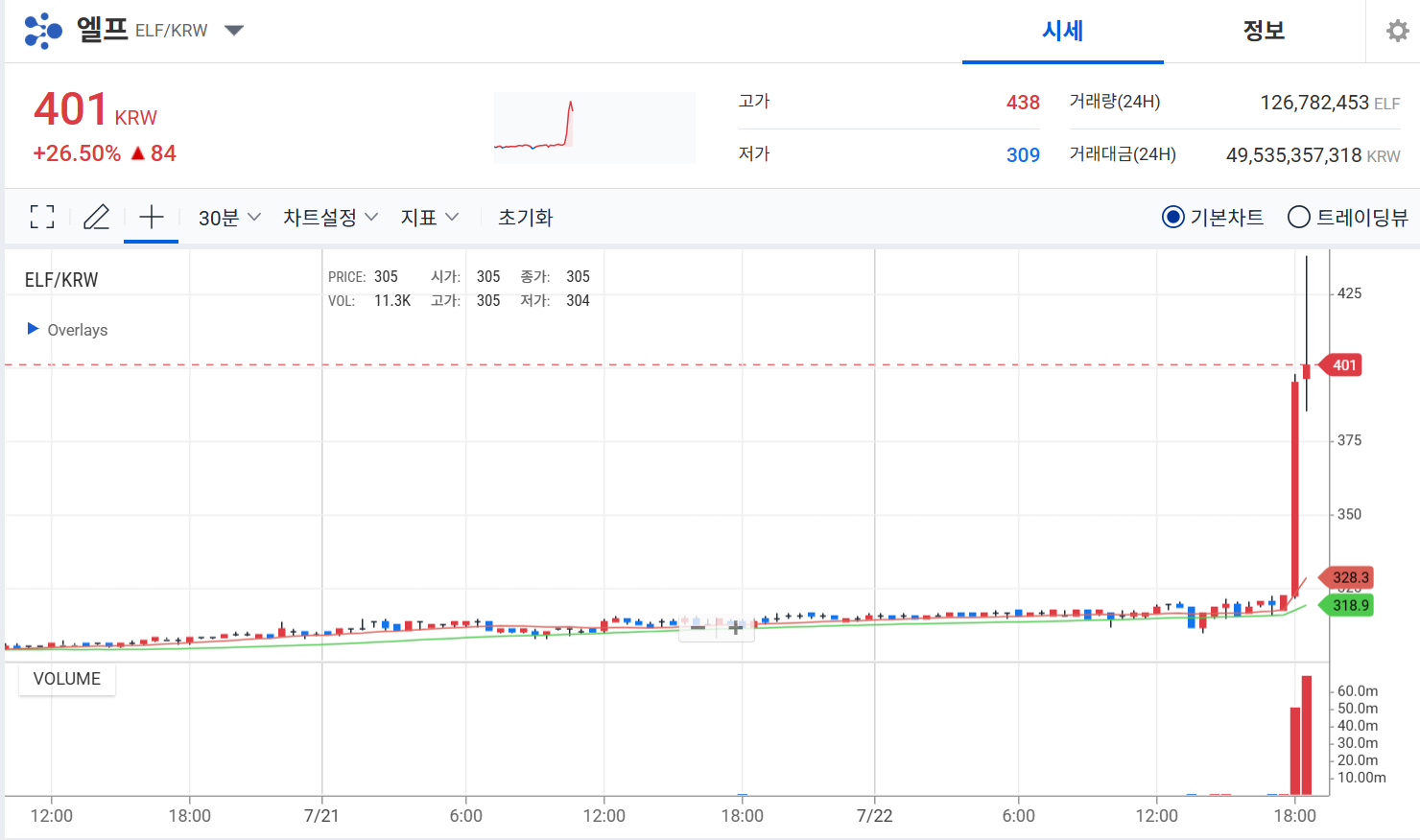Click the ELF/KRW chart title label
Image resolution: width=1420 pixels, height=840 pixels.
click(x=61, y=280)
